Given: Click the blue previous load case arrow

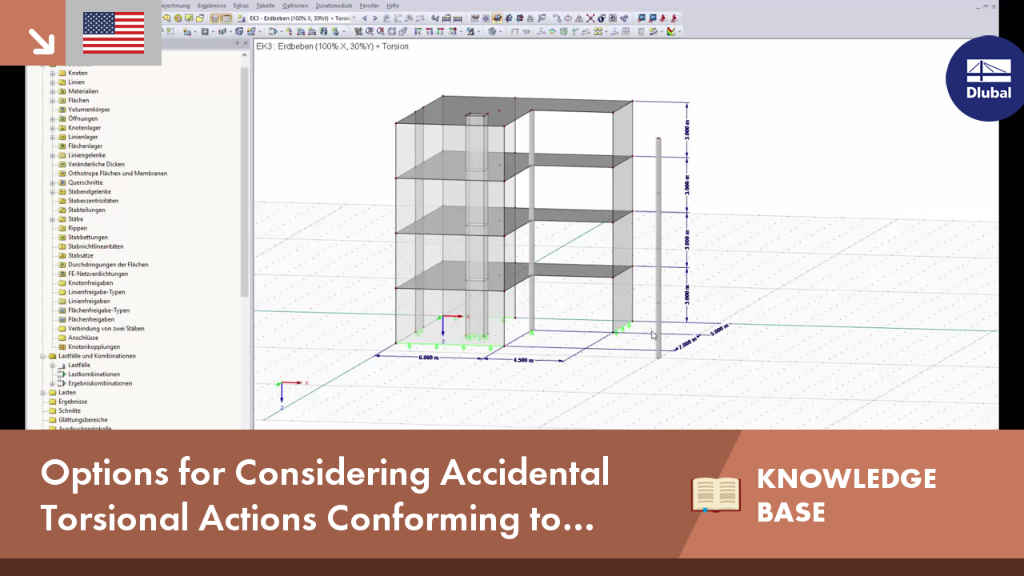Looking at the screenshot, I should pyautogui.click(x=364, y=18).
